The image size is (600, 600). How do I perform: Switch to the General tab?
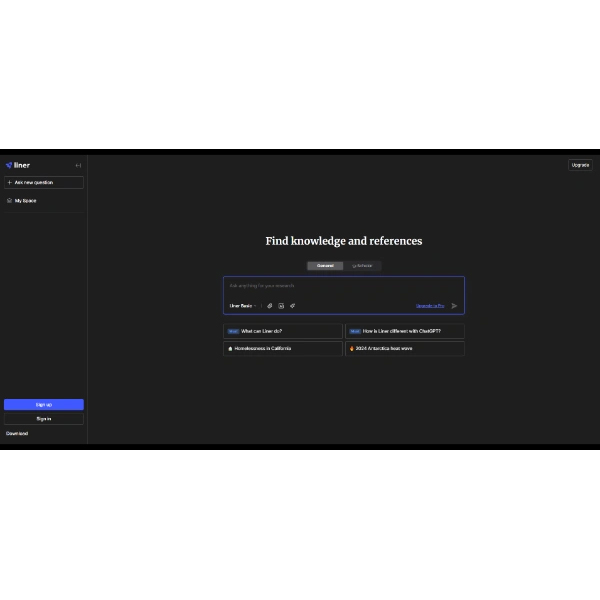point(326,266)
